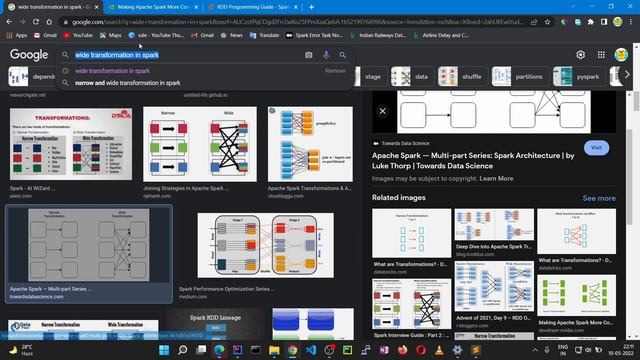Filter images by the pyspark chip

click(578, 76)
